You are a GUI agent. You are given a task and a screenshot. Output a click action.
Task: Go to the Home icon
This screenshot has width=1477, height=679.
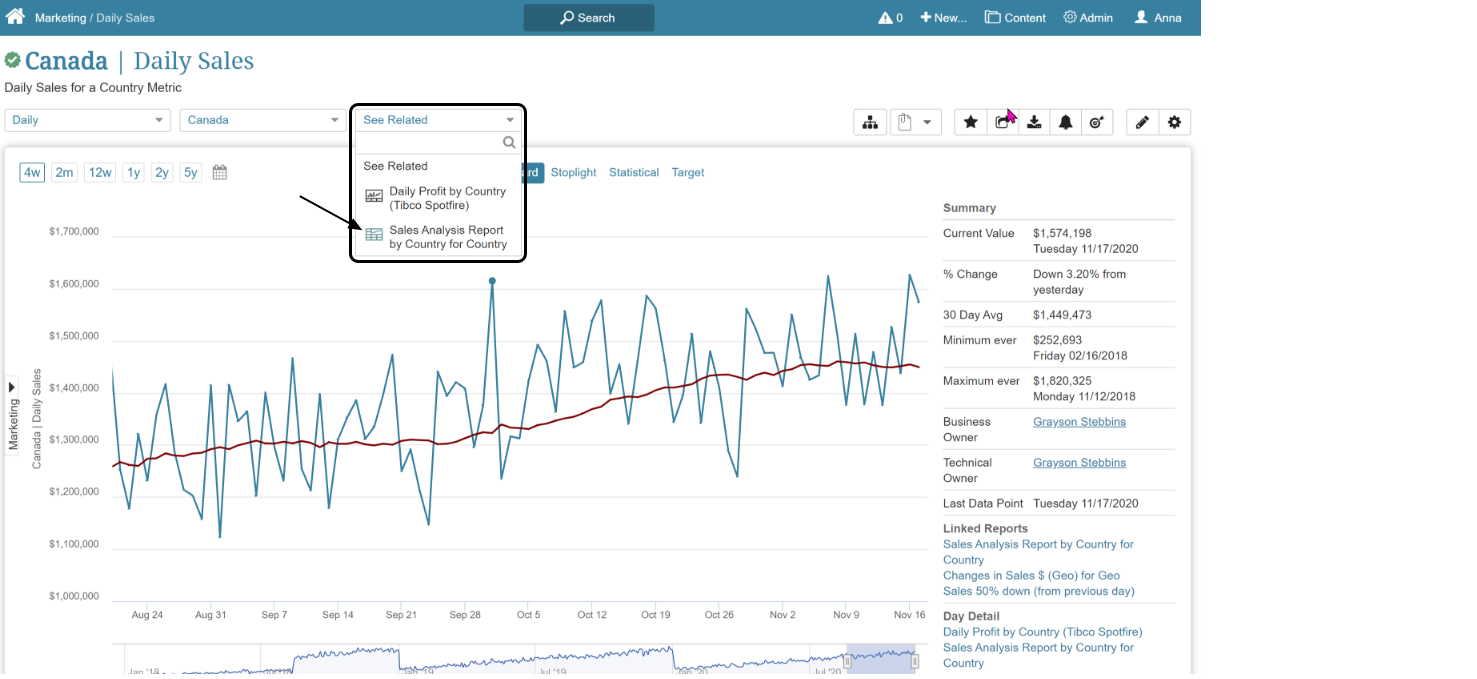pyautogui.click(x=15, y=17)
